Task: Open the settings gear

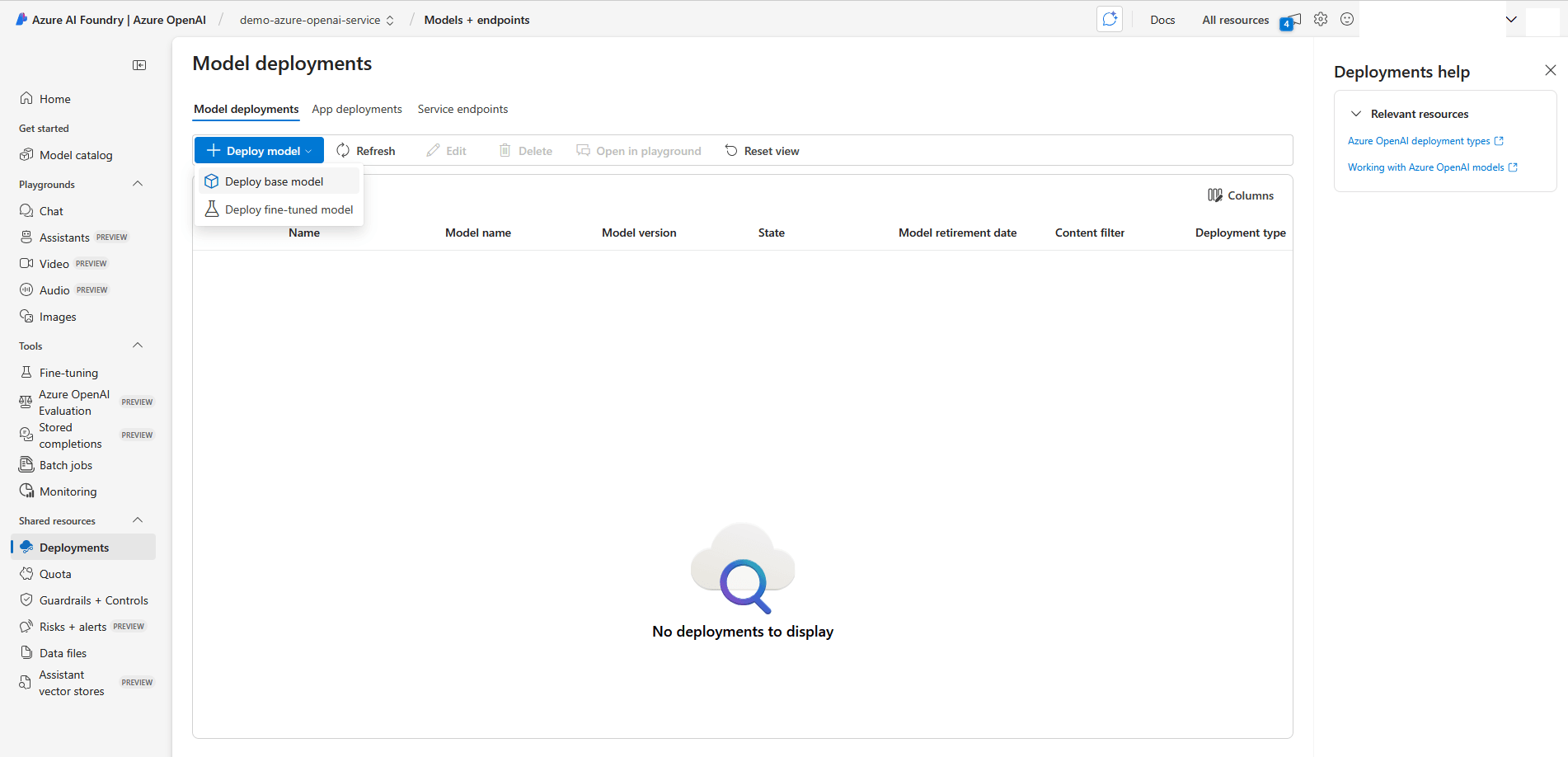Action: pos(1320,18)
